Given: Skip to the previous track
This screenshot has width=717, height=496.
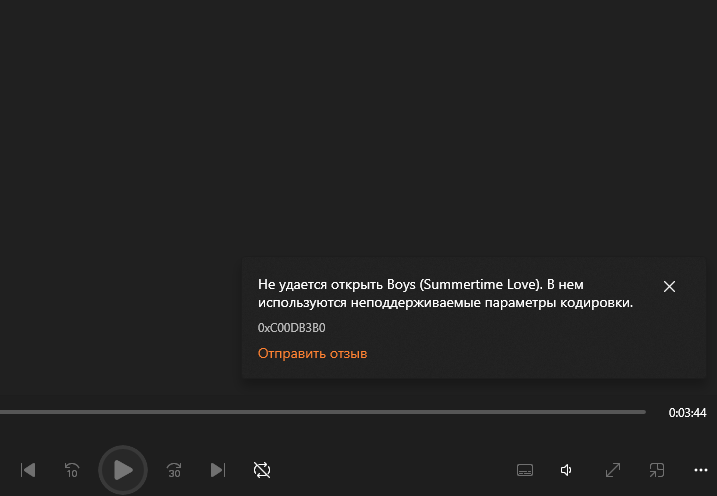Looking at the screenshot, I should (28, 470).
